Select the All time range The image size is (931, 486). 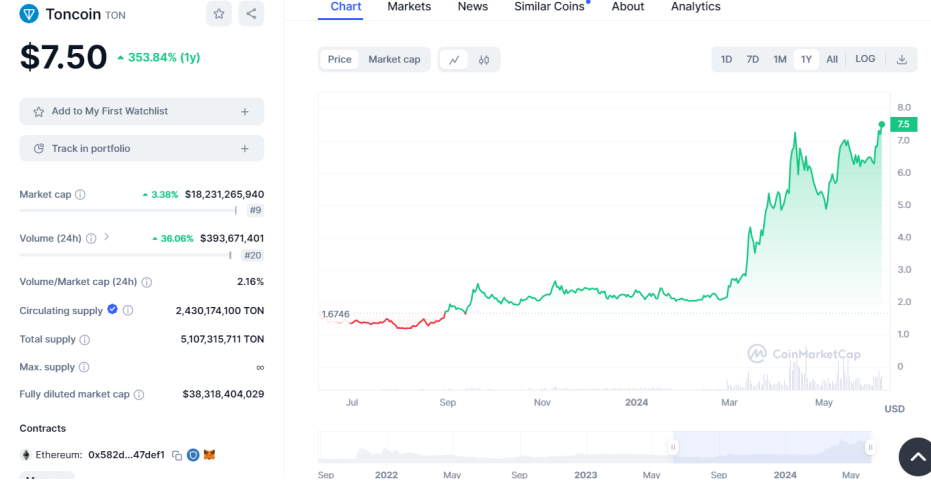tap(832, 59)
